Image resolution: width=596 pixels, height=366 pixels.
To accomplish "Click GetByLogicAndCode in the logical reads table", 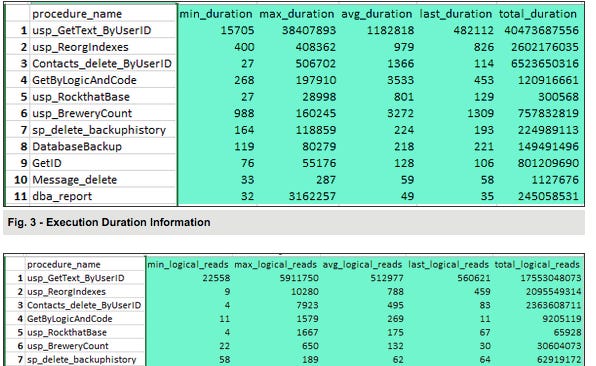I will [x=70, y=319].
